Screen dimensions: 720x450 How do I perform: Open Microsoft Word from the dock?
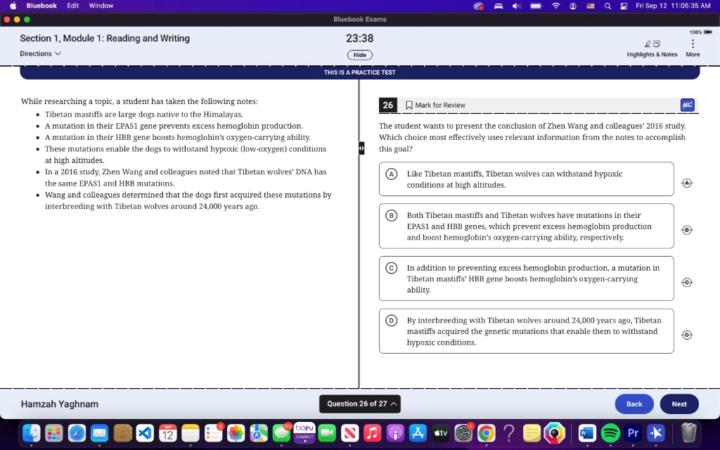click(587, 433)
